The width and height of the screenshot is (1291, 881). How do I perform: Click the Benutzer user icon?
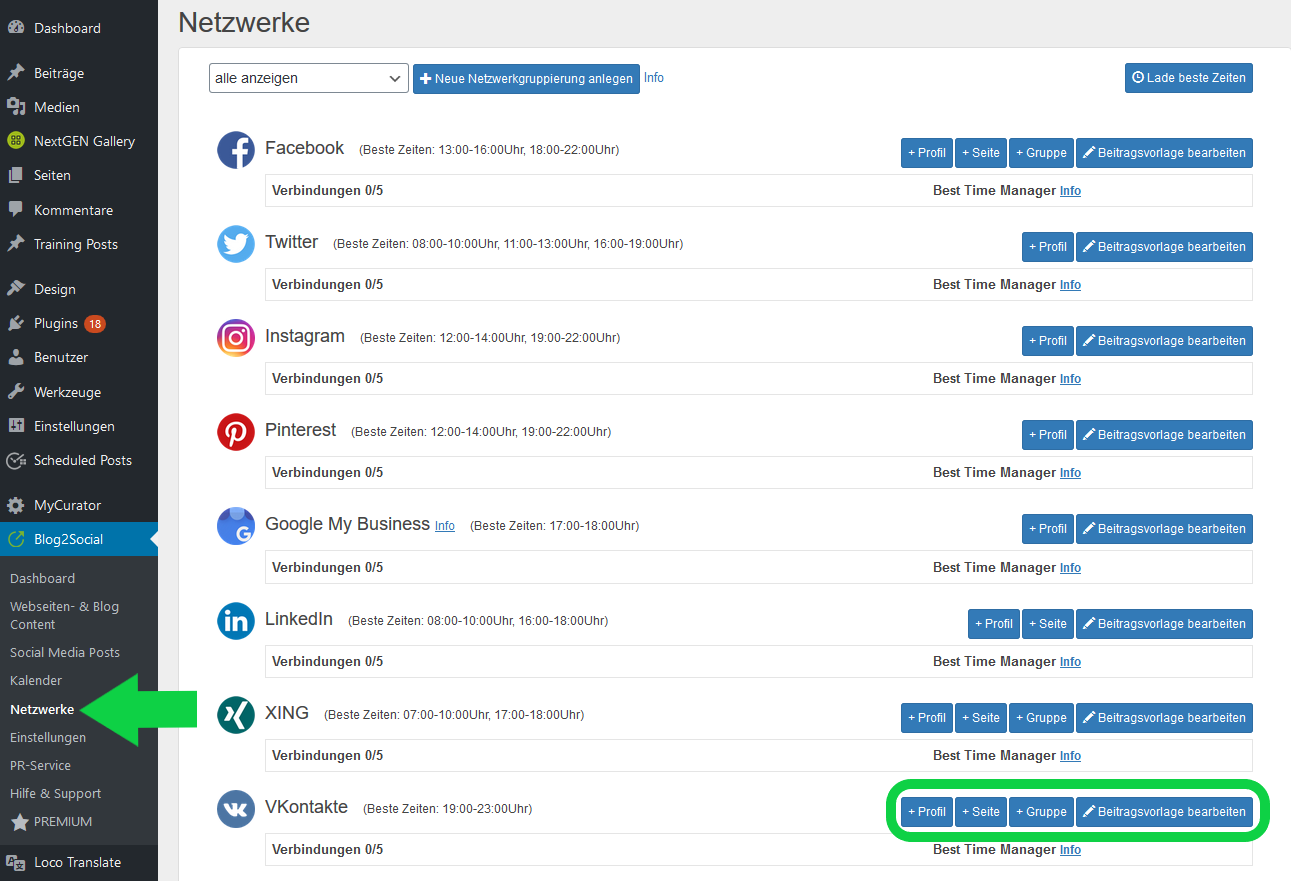click(16, 357)
